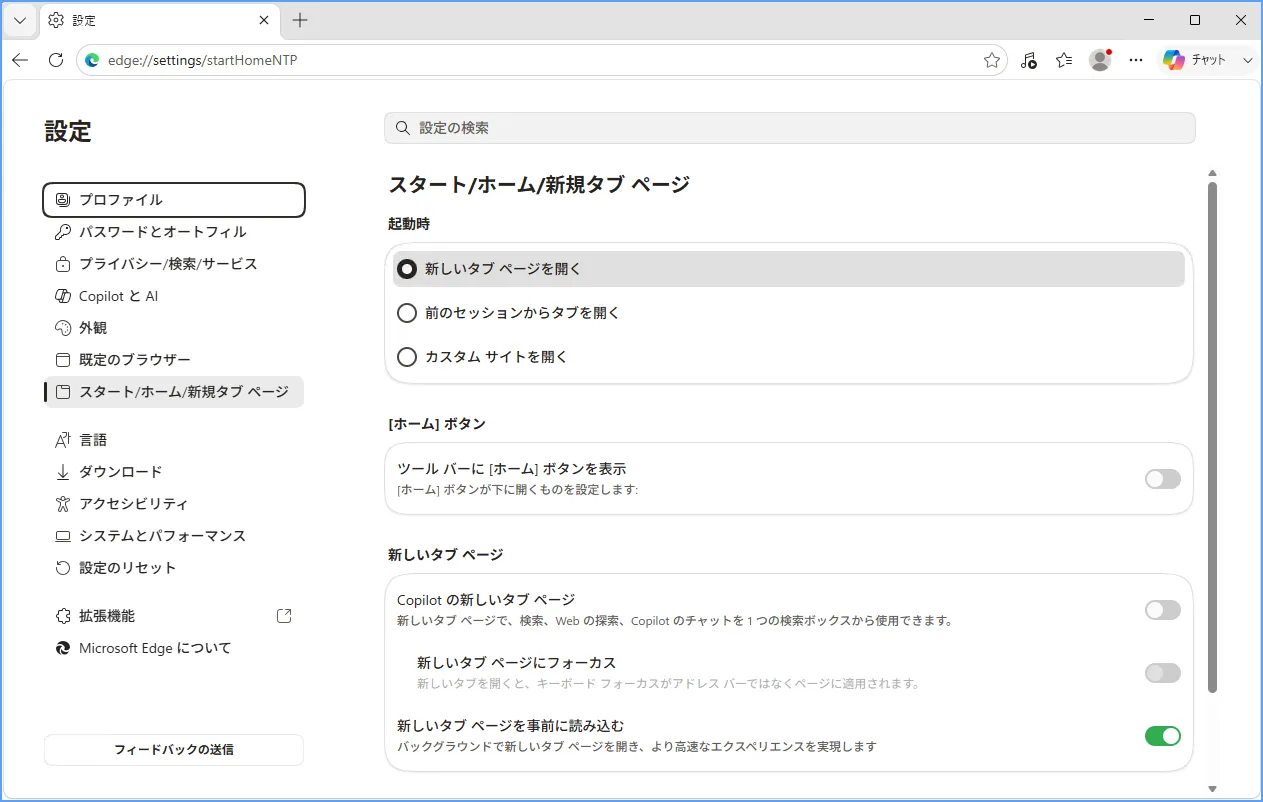Close the 設定 tab
This screenshot has width=1263, height=802.
pyautogui.click(x=264, y=20)
